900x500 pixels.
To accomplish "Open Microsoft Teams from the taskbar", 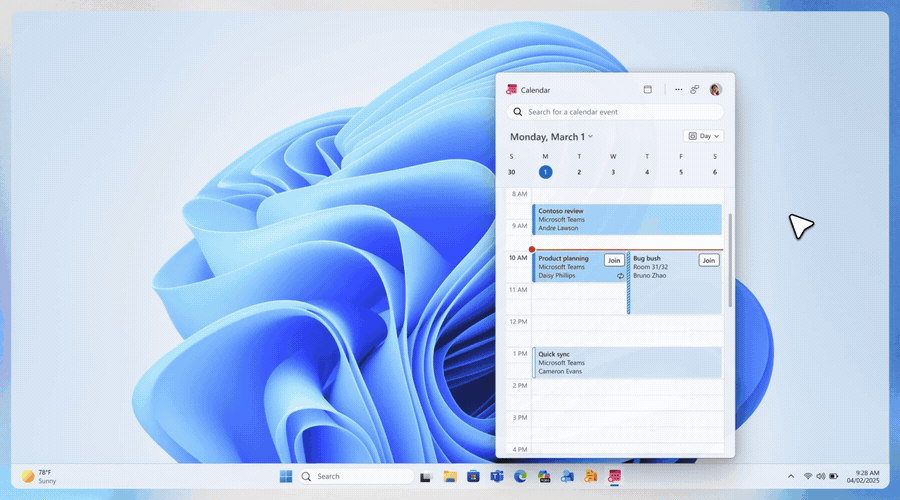I will coord(495,476).
